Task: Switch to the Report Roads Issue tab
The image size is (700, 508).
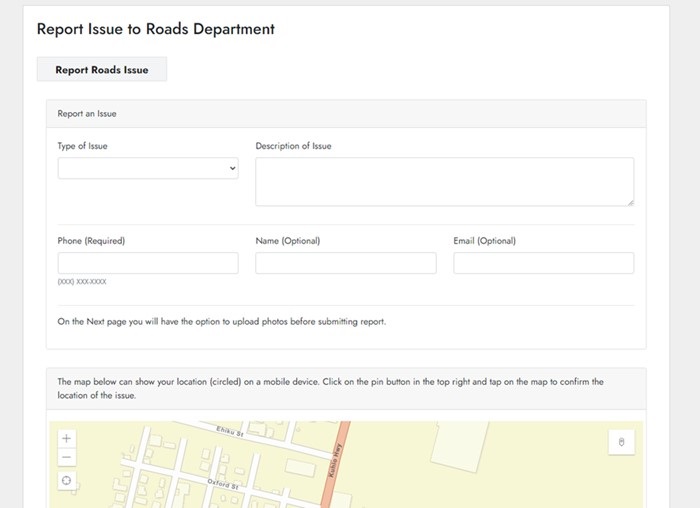Action: (x=102, y=69)
